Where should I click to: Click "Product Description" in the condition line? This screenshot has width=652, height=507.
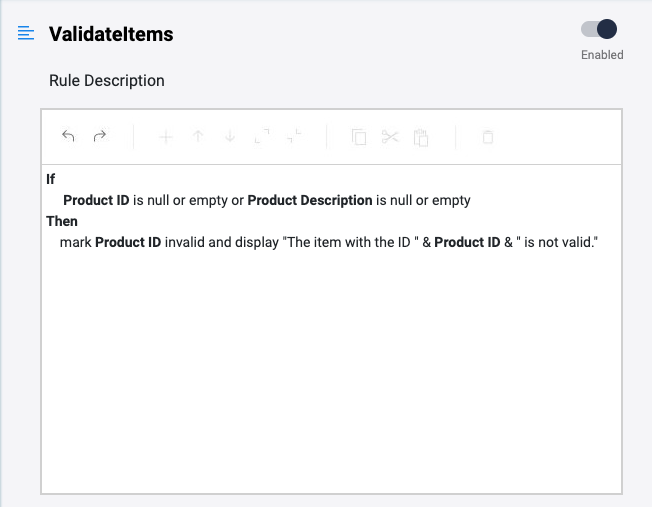coord(309,200)
